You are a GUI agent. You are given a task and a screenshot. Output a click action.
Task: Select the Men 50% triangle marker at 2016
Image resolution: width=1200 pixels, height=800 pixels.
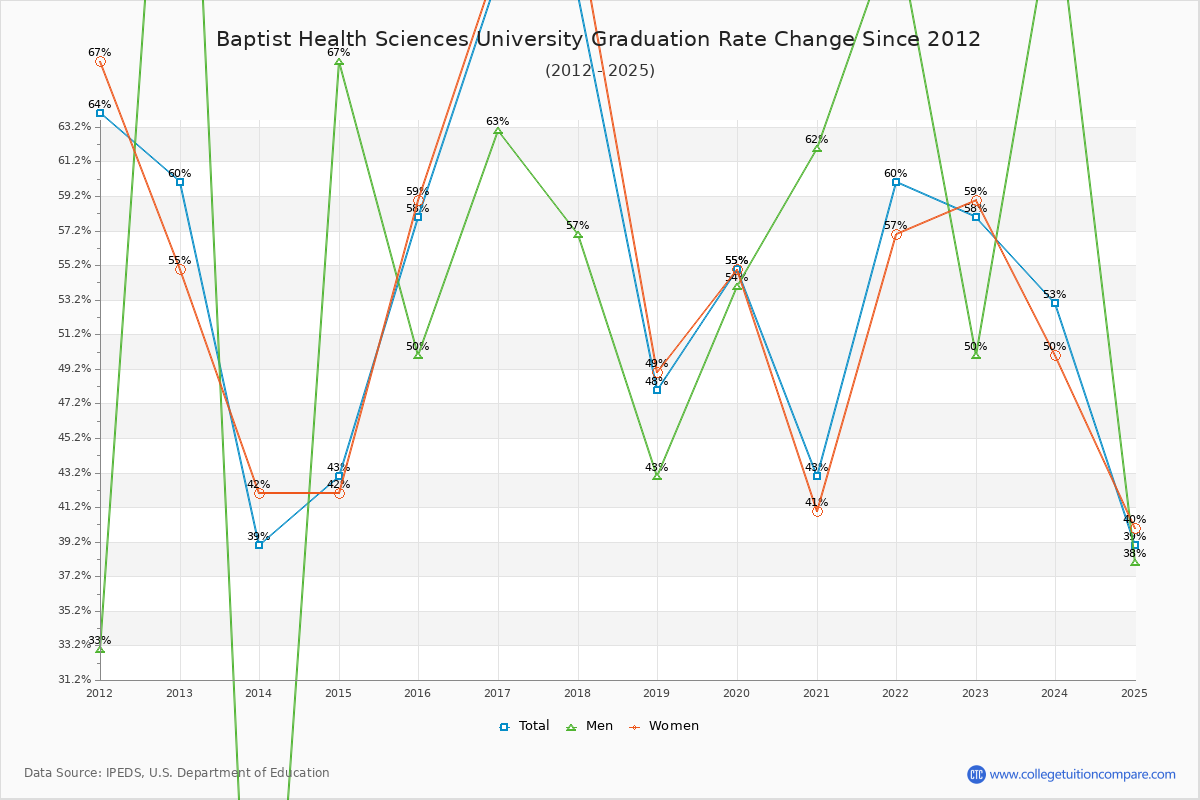[418, 355]
